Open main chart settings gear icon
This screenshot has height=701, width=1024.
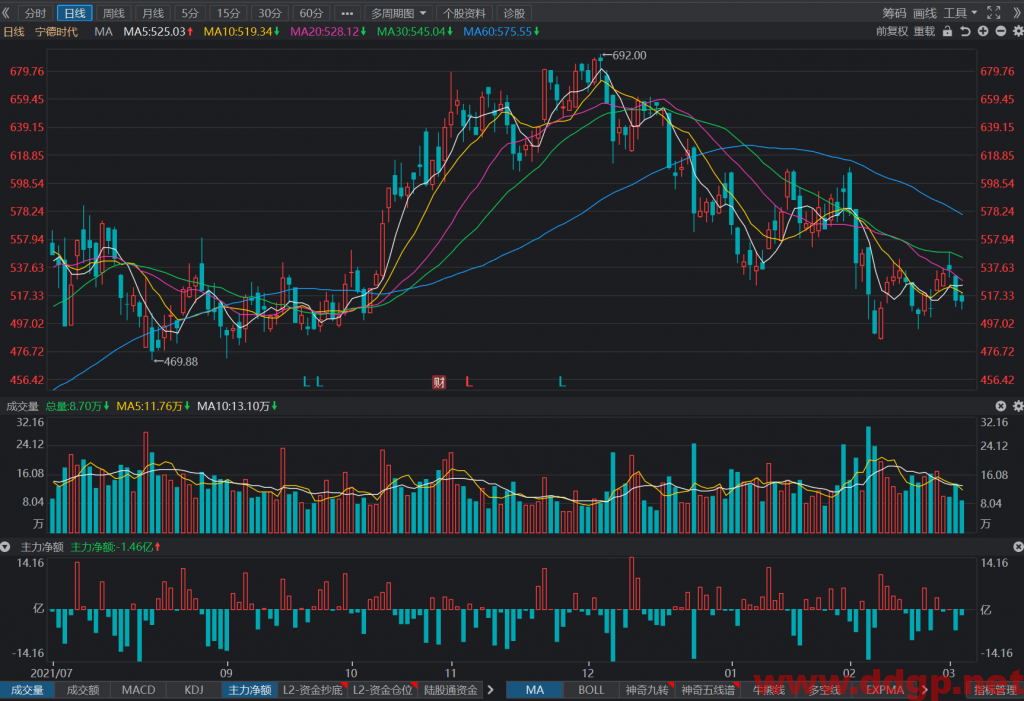tap(1017, 31)
